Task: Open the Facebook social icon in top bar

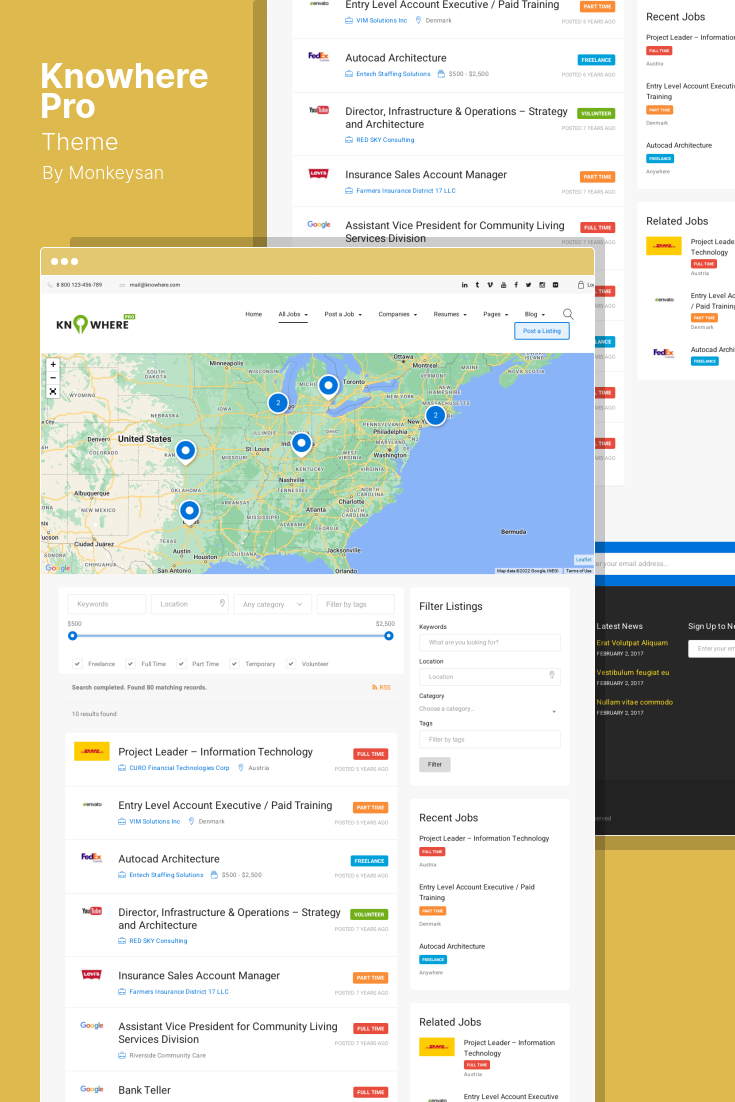Action: (x=516, y=285)
